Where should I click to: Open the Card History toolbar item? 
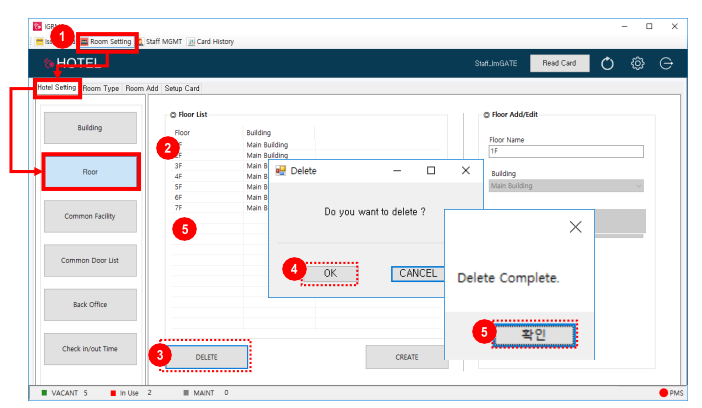tap(211, 42)
